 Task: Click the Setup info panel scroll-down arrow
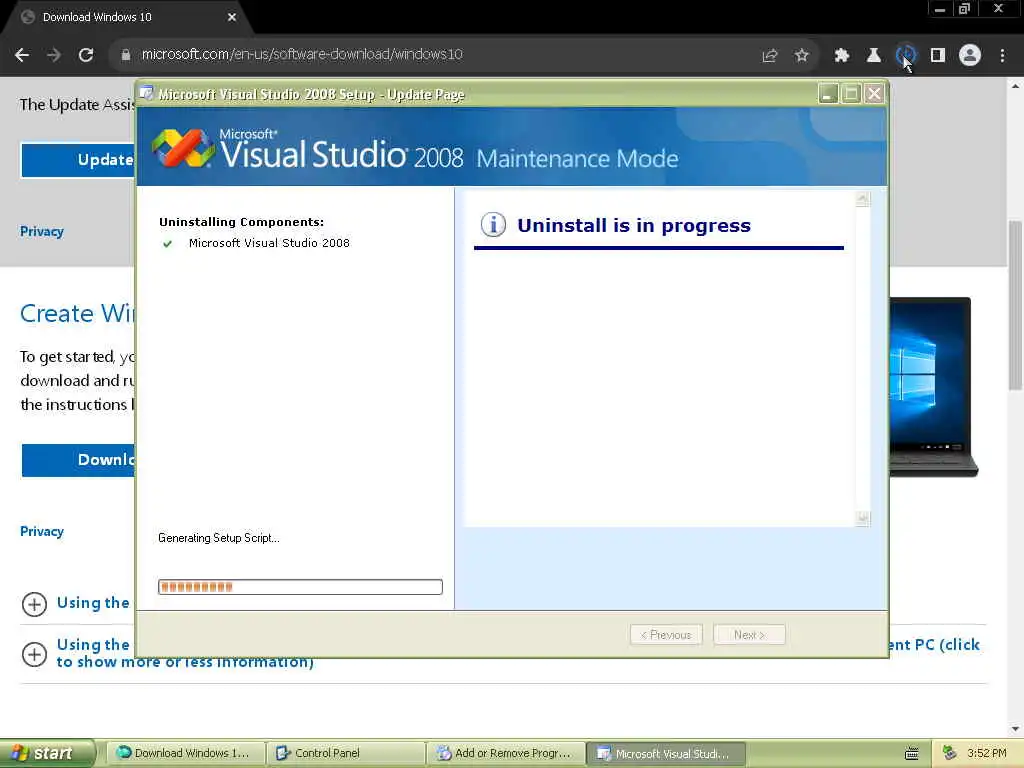863,519
